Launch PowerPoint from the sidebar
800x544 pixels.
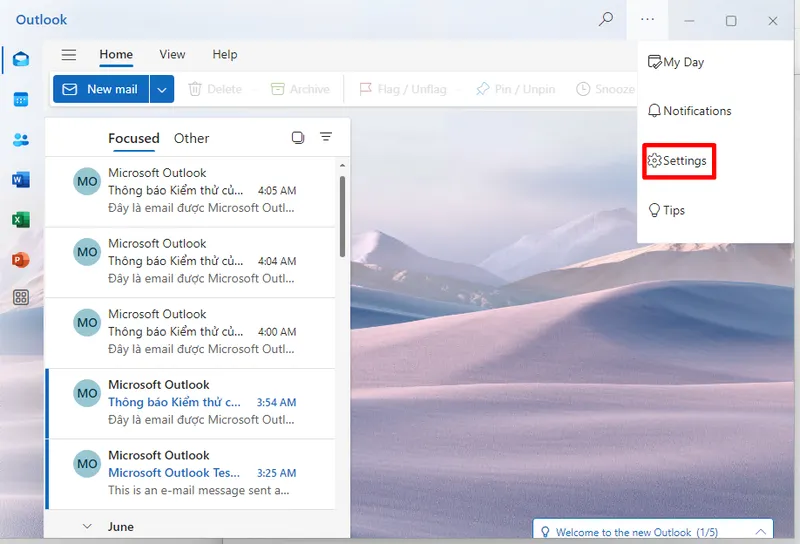tap(21, 260)
